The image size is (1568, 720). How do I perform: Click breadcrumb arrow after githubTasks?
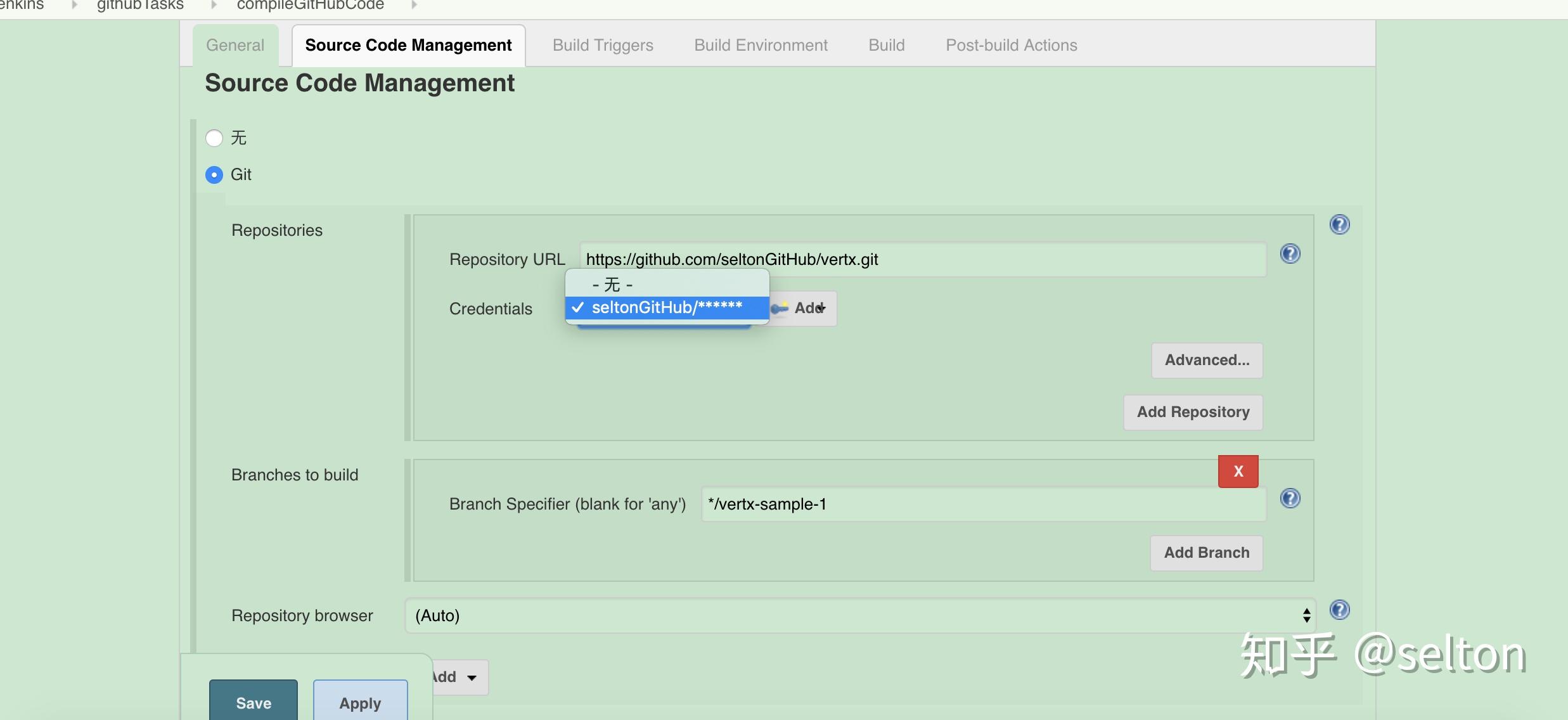pyautogui.click(x=214, y=5)
